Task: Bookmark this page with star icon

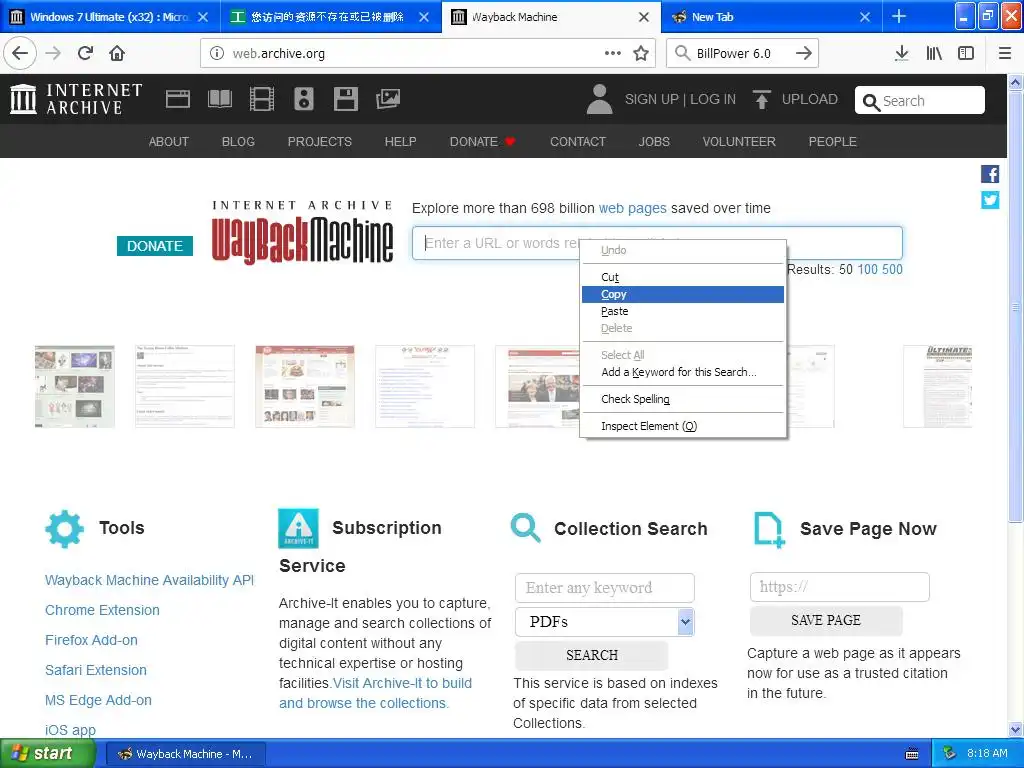Action: pyautogui.click(x=641, y=53)
